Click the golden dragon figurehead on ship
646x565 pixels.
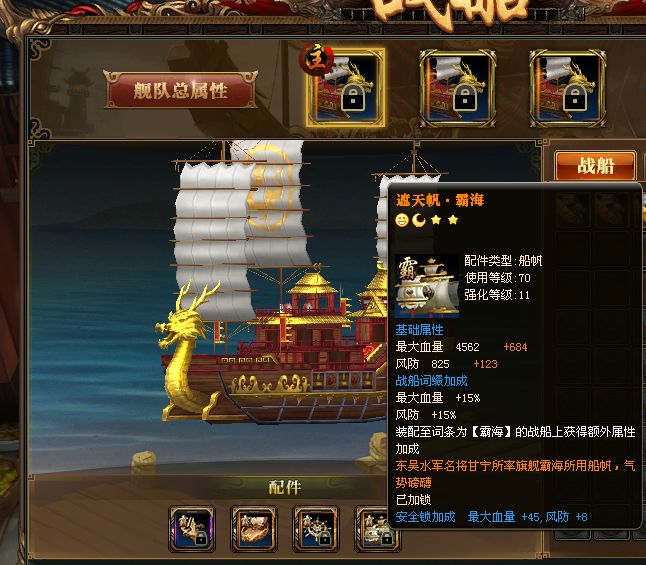(185, 350)
